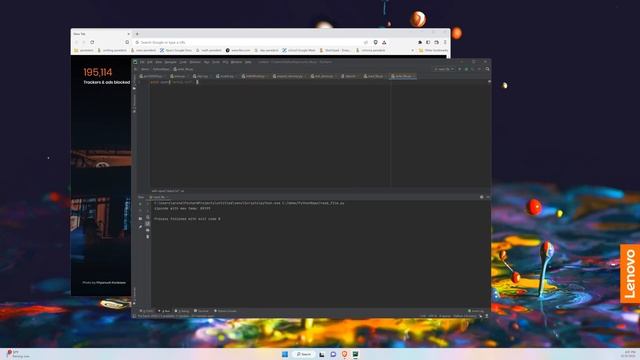Open the taskbar clock and date
This screenshot has width=640, height=360.
tap(629, 354)
